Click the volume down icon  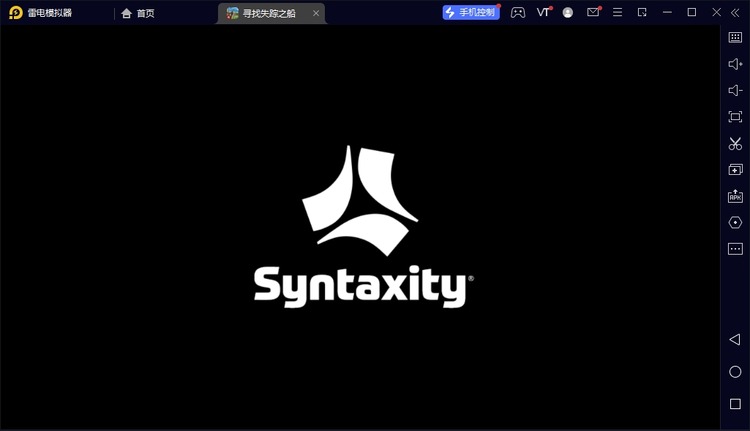pyautogui.click(x=735, y=90)
